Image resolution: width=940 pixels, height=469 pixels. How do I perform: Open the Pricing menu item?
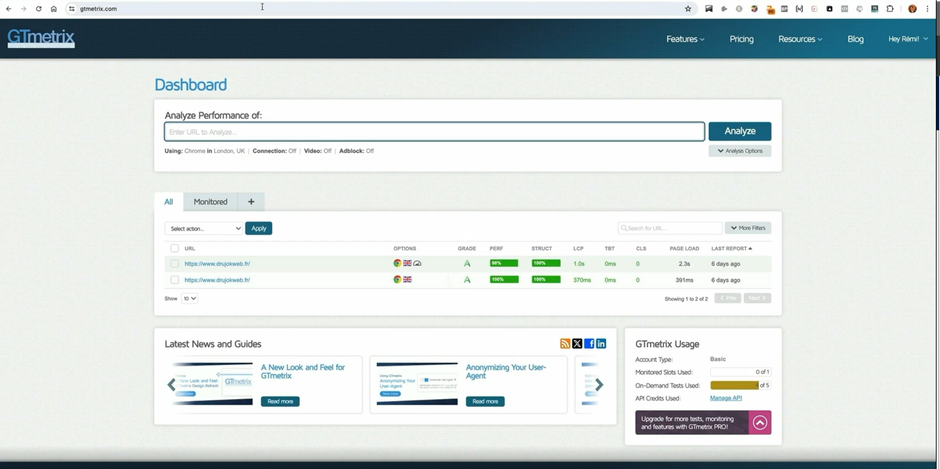(x=742, y=39)
